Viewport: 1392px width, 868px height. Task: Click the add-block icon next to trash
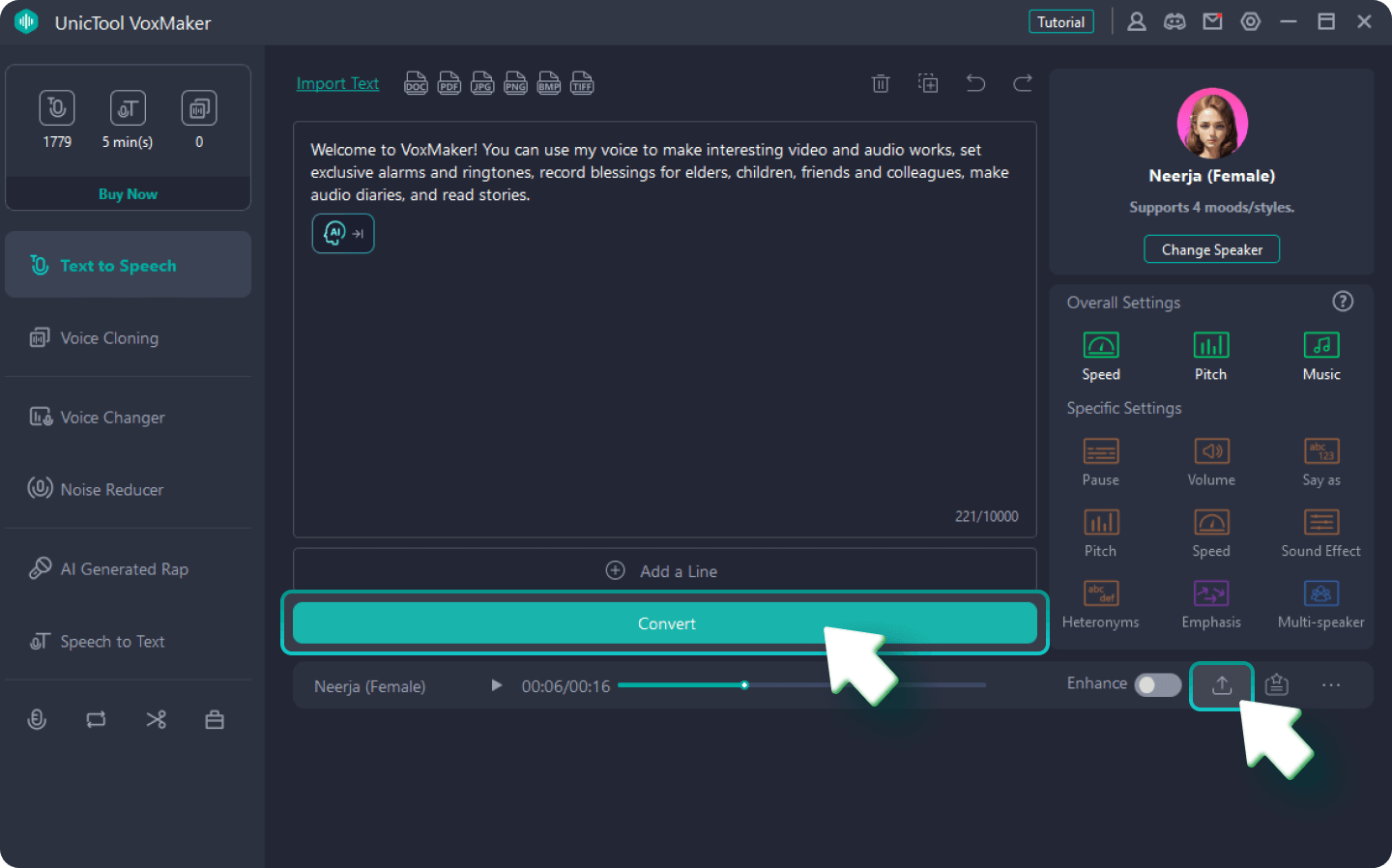pos(928,83)
